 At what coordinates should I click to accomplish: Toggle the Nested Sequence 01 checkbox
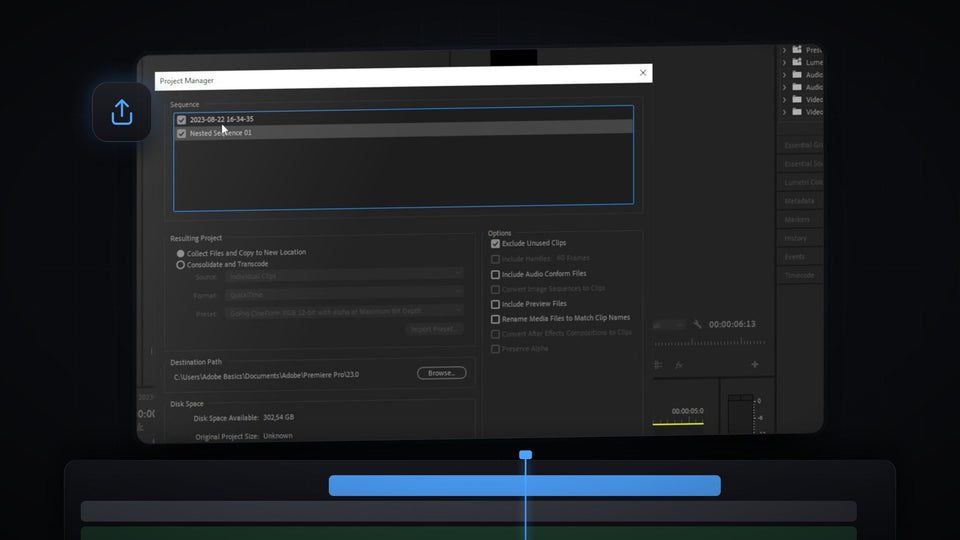[x=181, y=133]
